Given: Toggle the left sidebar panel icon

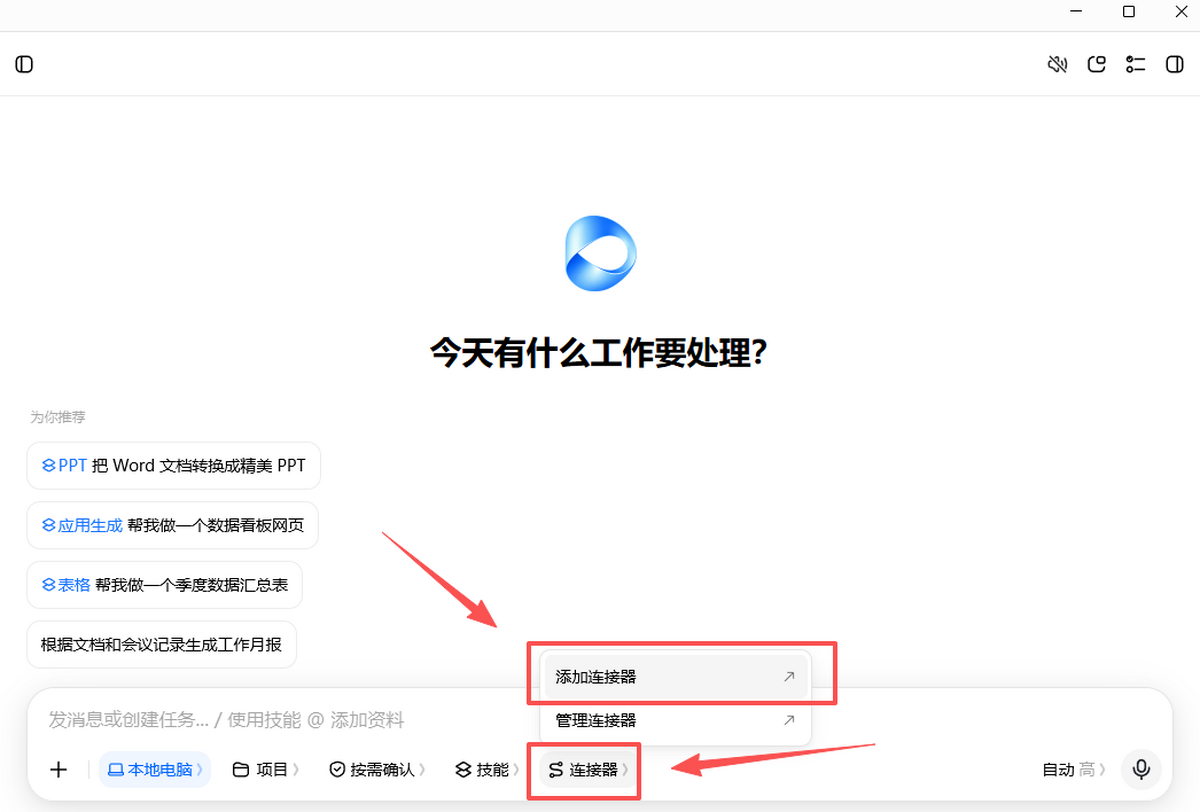Looking at the screenshot, I should point(24,64).
